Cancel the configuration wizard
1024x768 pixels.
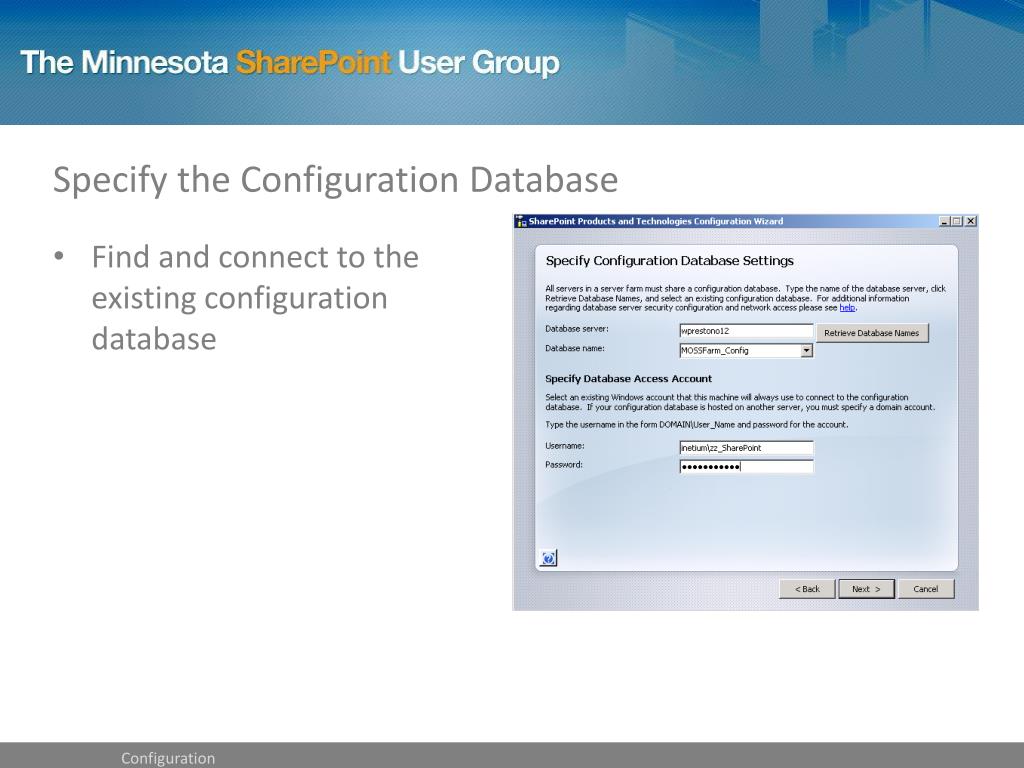click(x=925, y=589)
